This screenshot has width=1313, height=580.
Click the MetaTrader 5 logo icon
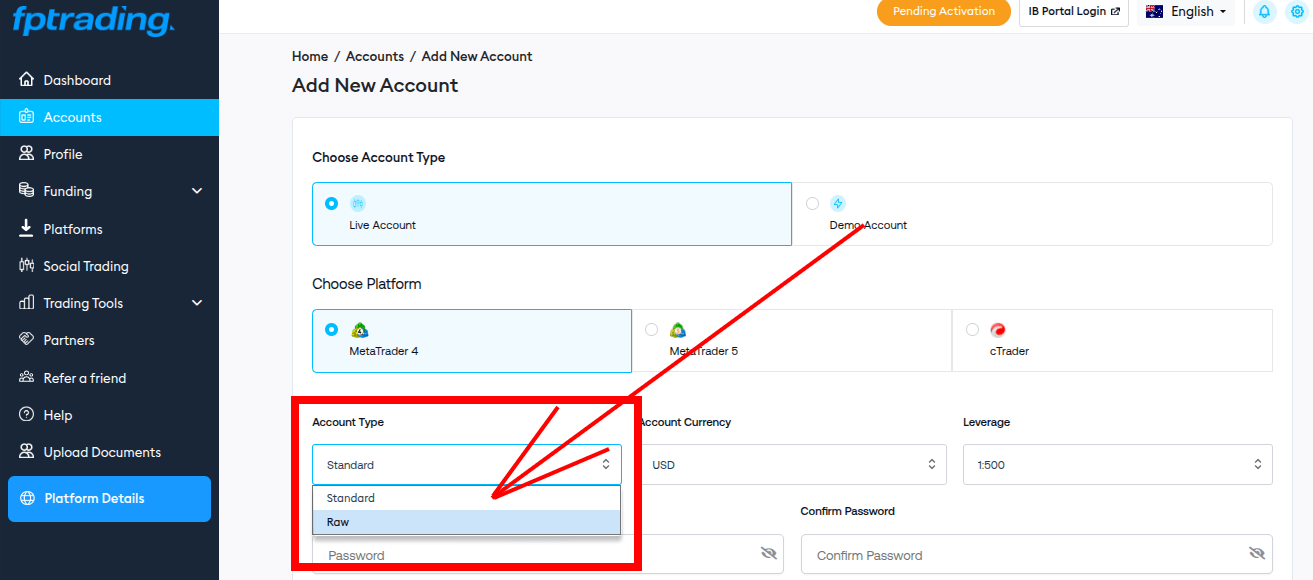(678, 330)
